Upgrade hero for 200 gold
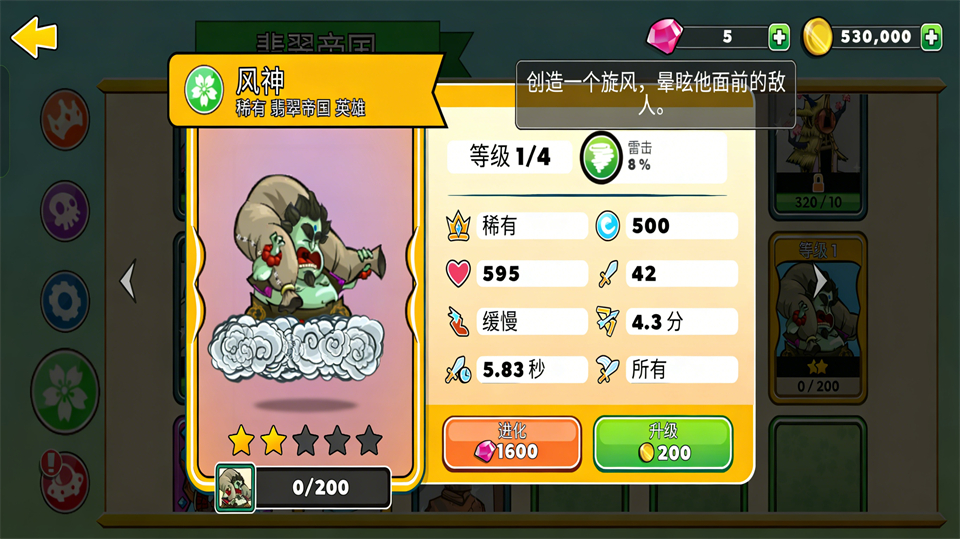This screenshot has width=960, height=539. [x=662, y=443]
